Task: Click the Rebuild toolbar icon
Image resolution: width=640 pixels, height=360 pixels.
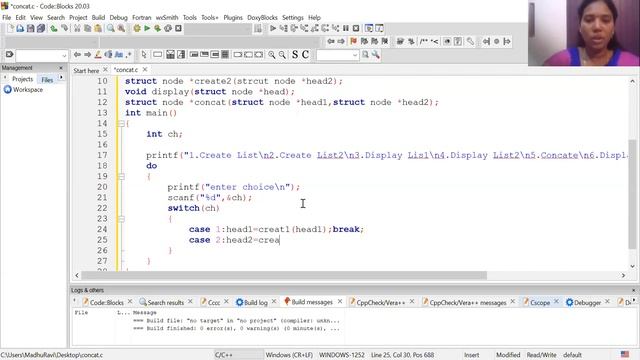Action: coord(168,28)
